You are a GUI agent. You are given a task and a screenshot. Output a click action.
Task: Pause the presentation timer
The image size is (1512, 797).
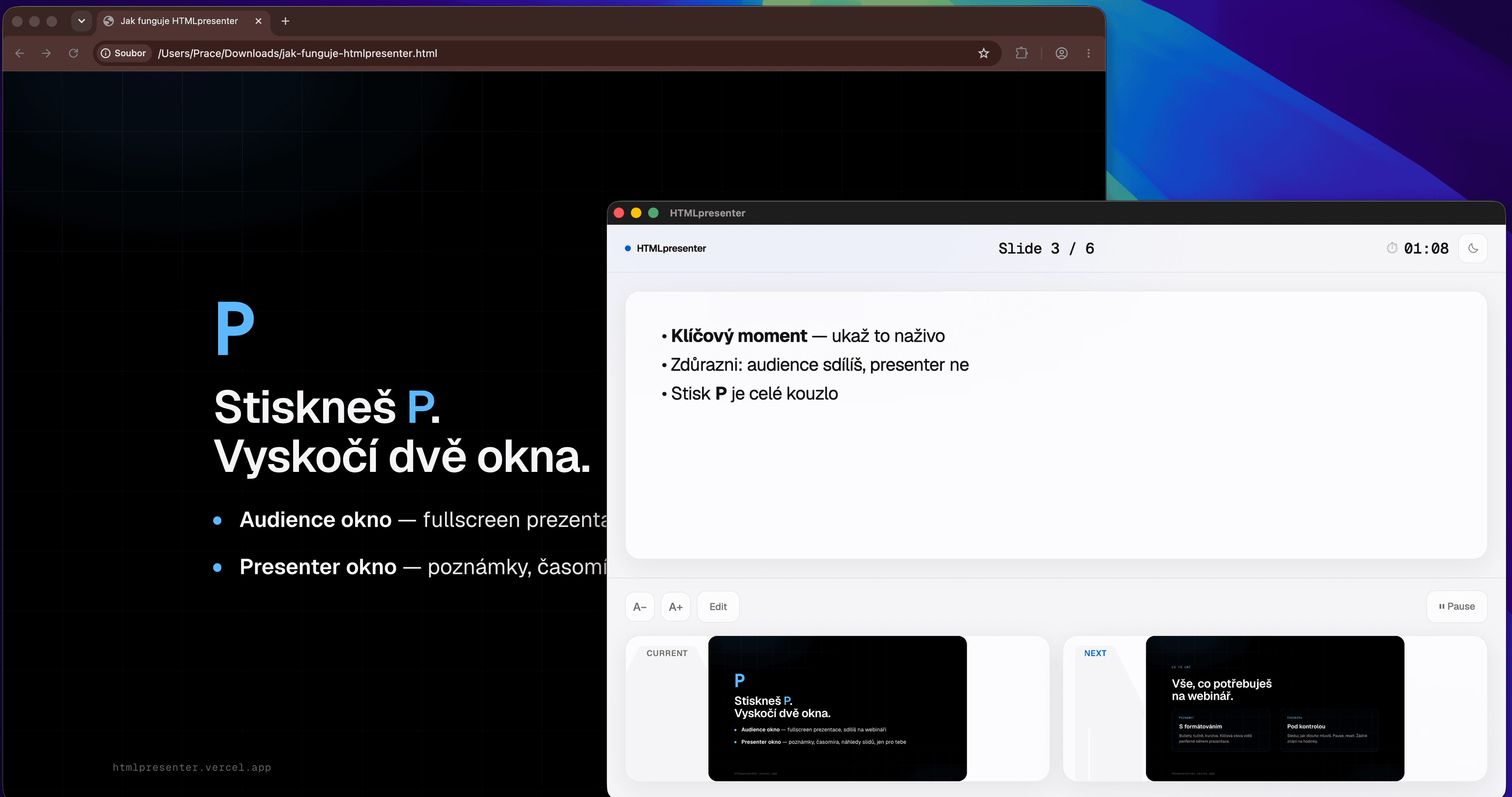coord(1457,607)
